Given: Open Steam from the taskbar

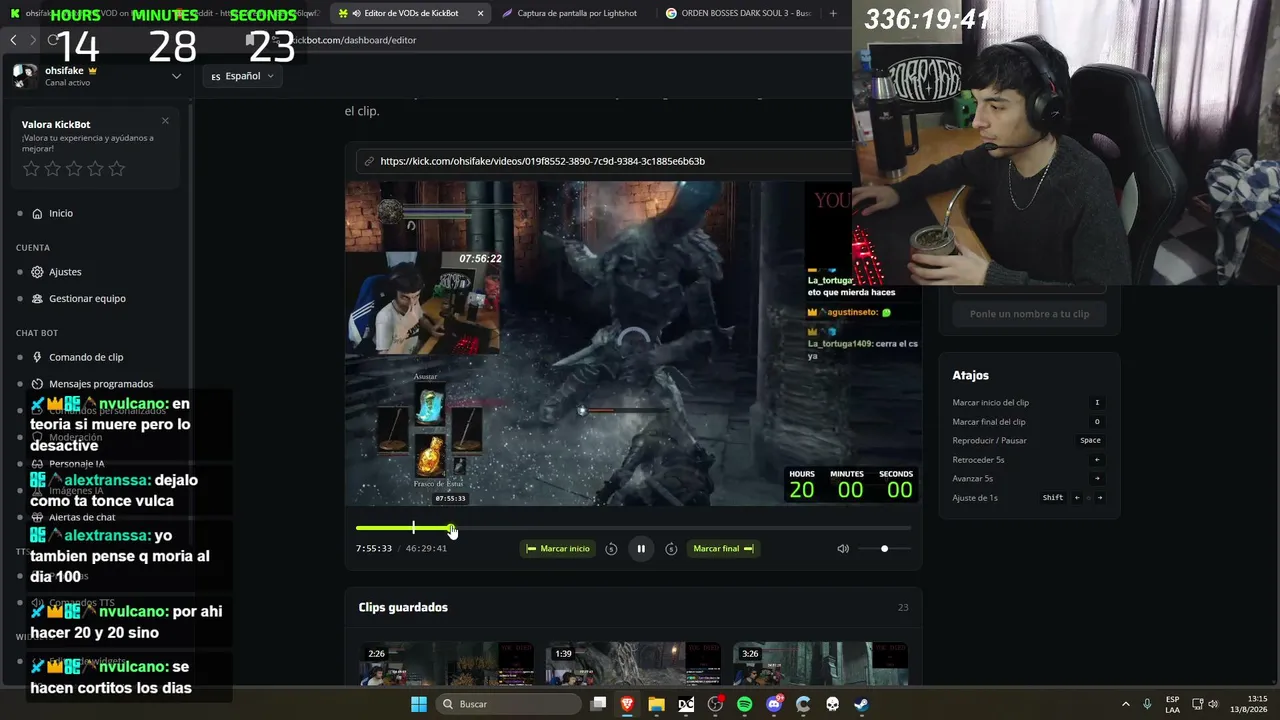Looking at the screenshot, I should coord(861,704).
